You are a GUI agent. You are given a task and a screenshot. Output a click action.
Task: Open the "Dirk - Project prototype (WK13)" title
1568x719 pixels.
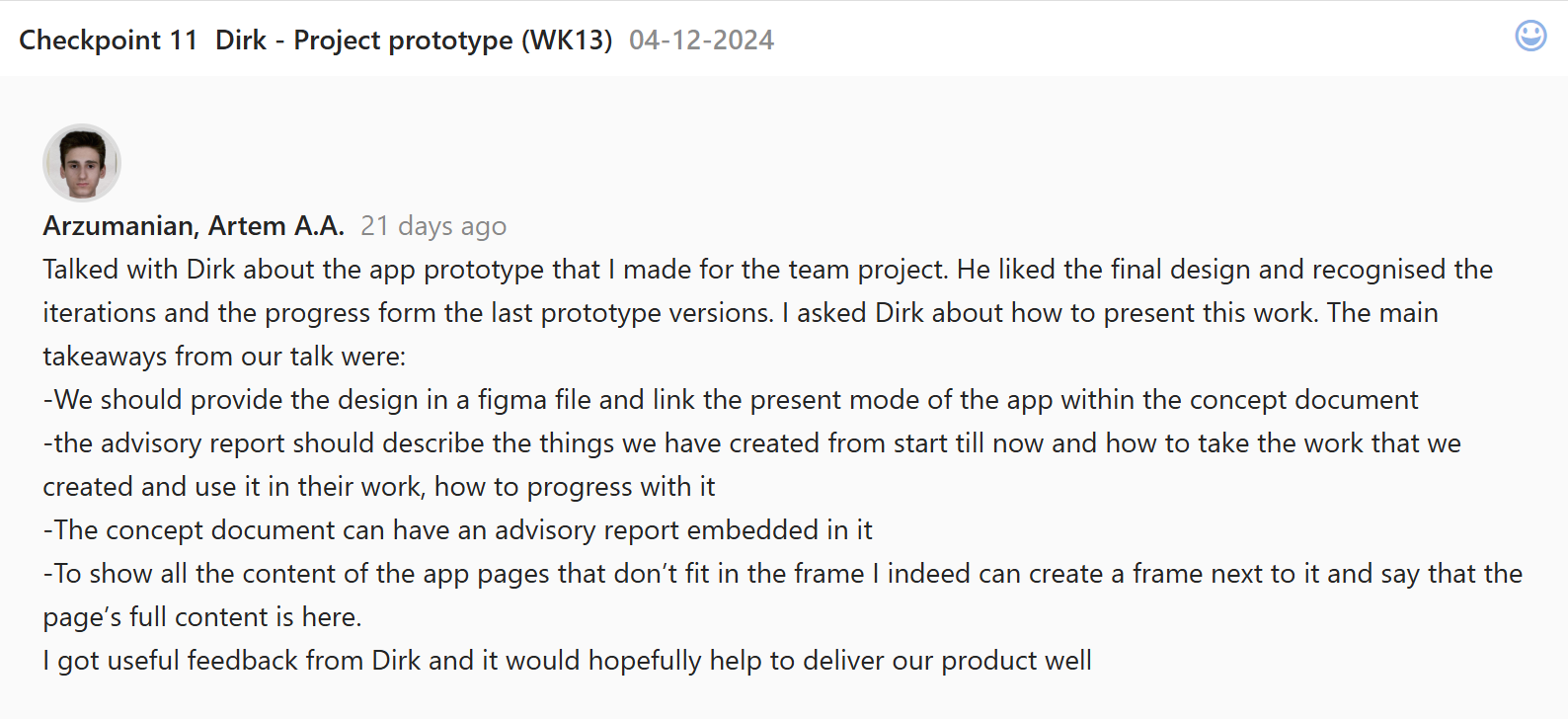(x=414, y=40)
